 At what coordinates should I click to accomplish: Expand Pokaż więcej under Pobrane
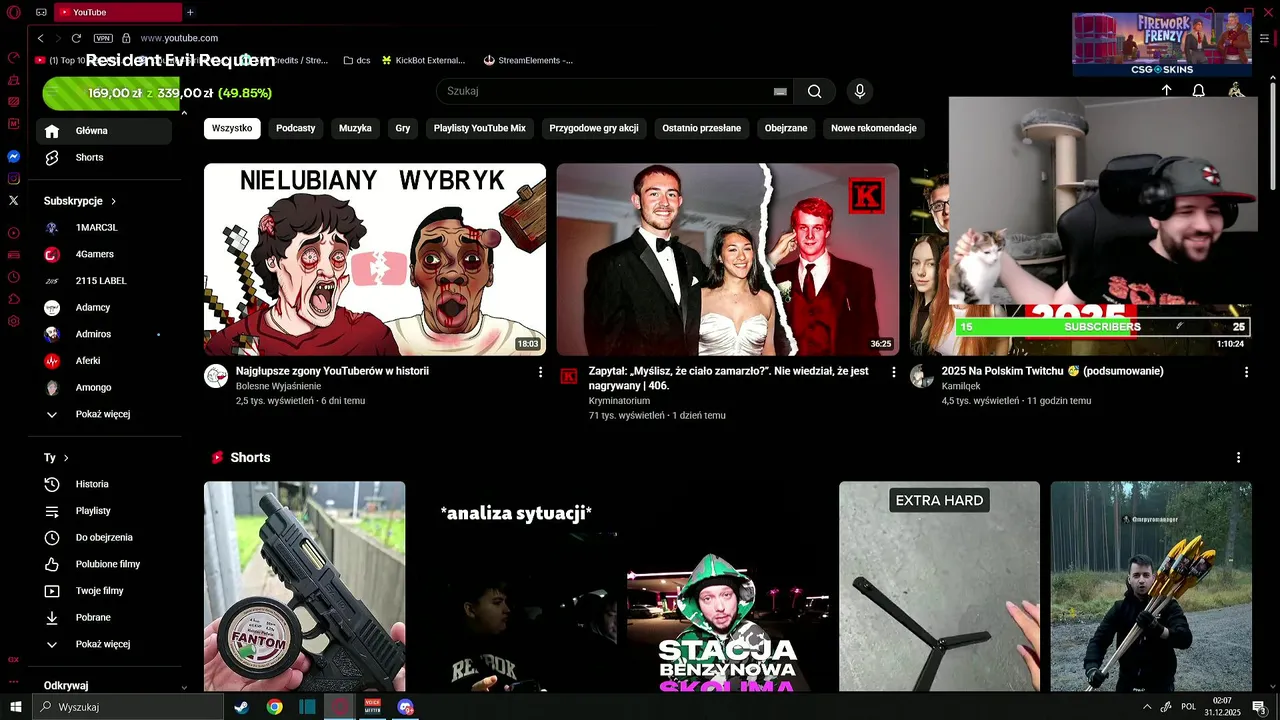104,644
